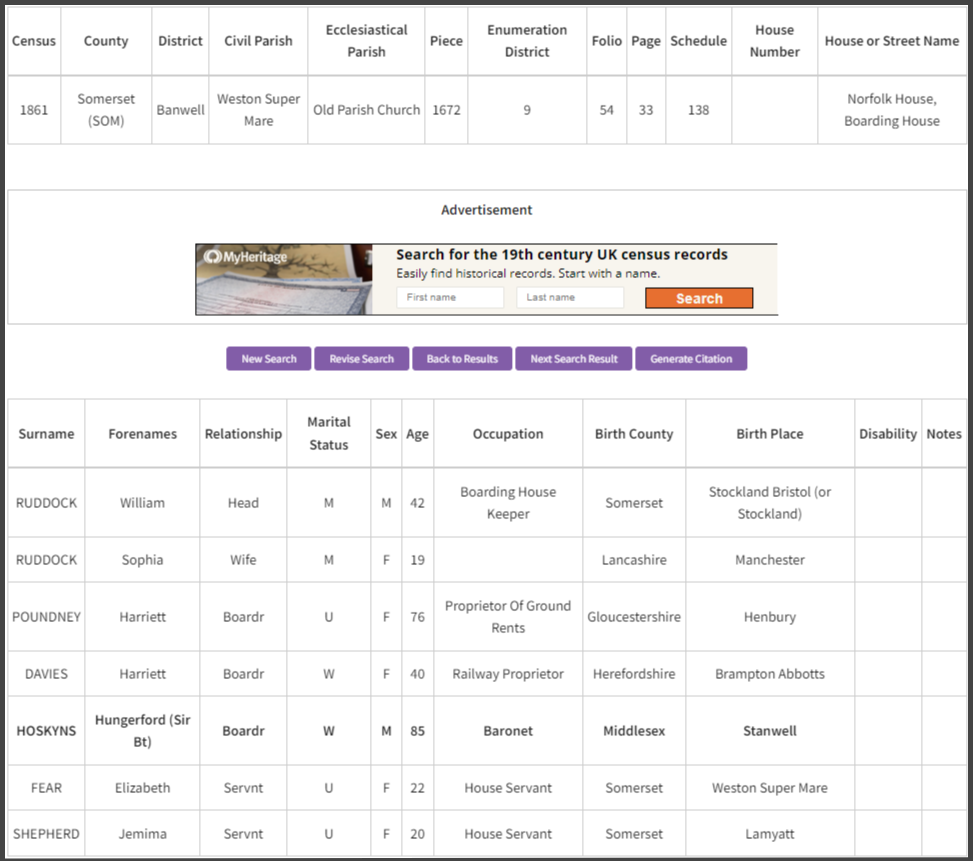Go Back to Results
The height and width of the screenshot is (861, 973).
pyautogui.click(x=462, y=359)
